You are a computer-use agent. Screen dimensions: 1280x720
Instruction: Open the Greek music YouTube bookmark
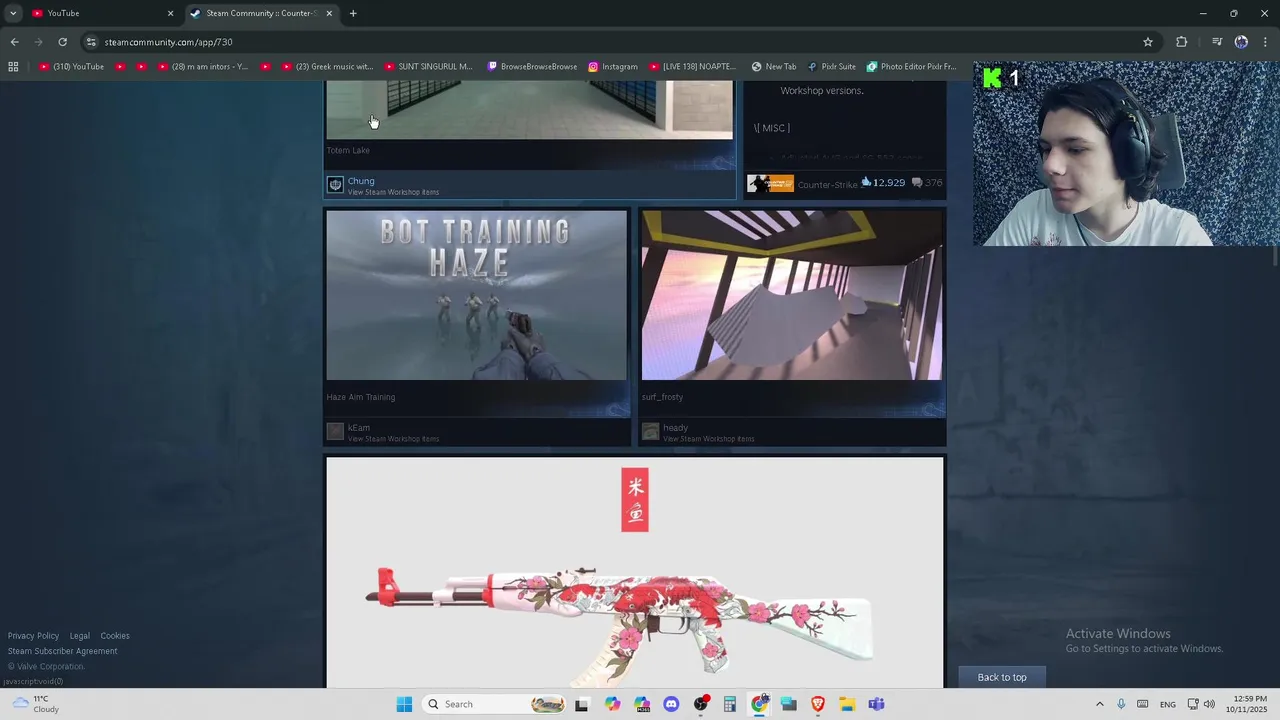(x=327, y=67)
